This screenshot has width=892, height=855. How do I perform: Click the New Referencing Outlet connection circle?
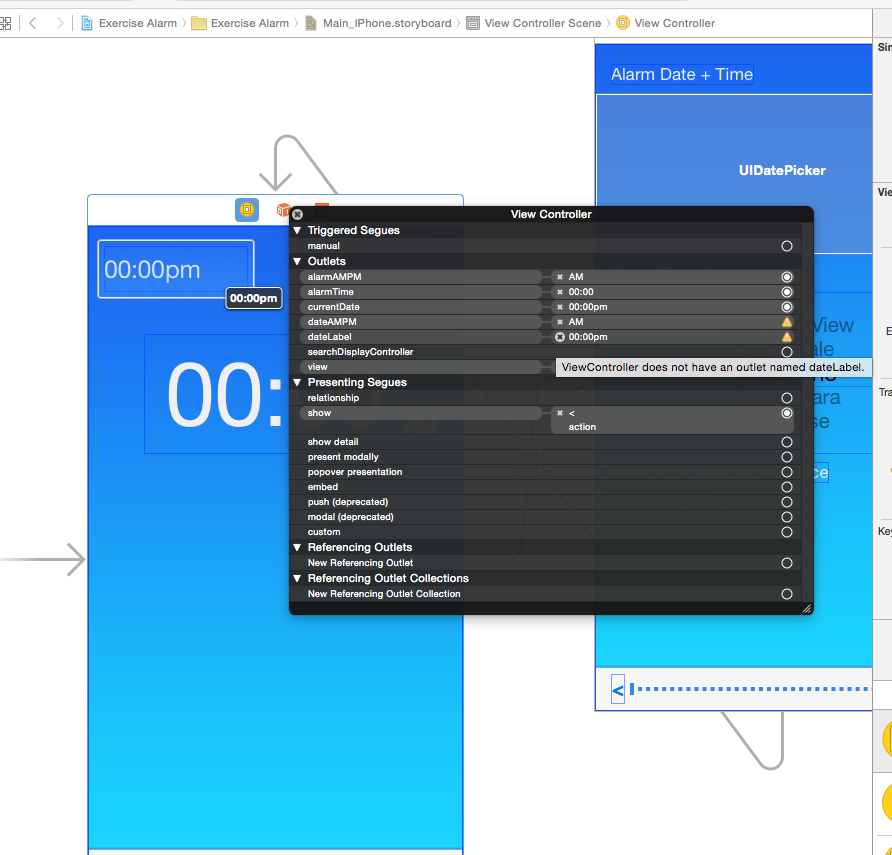(787, 563)
